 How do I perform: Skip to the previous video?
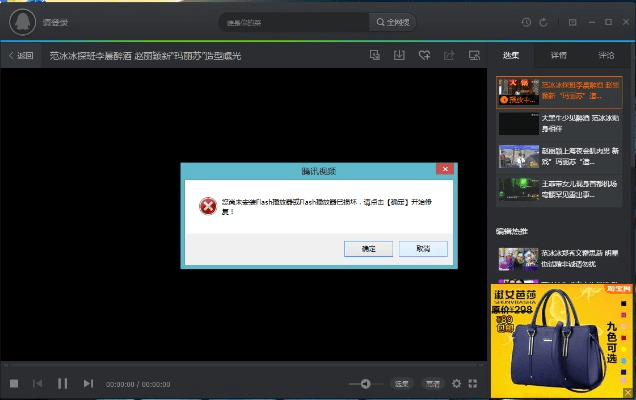38,383
